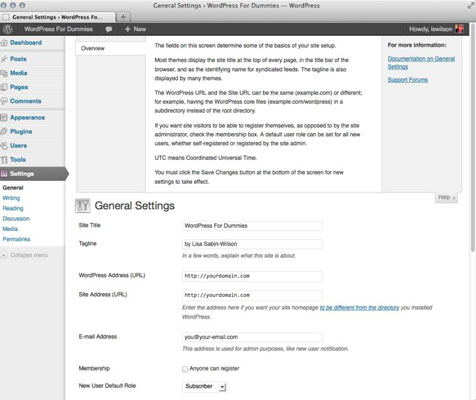Viewport: 476px width, 400px height.
Task: Click the Site Title input field
Action: 252,226
